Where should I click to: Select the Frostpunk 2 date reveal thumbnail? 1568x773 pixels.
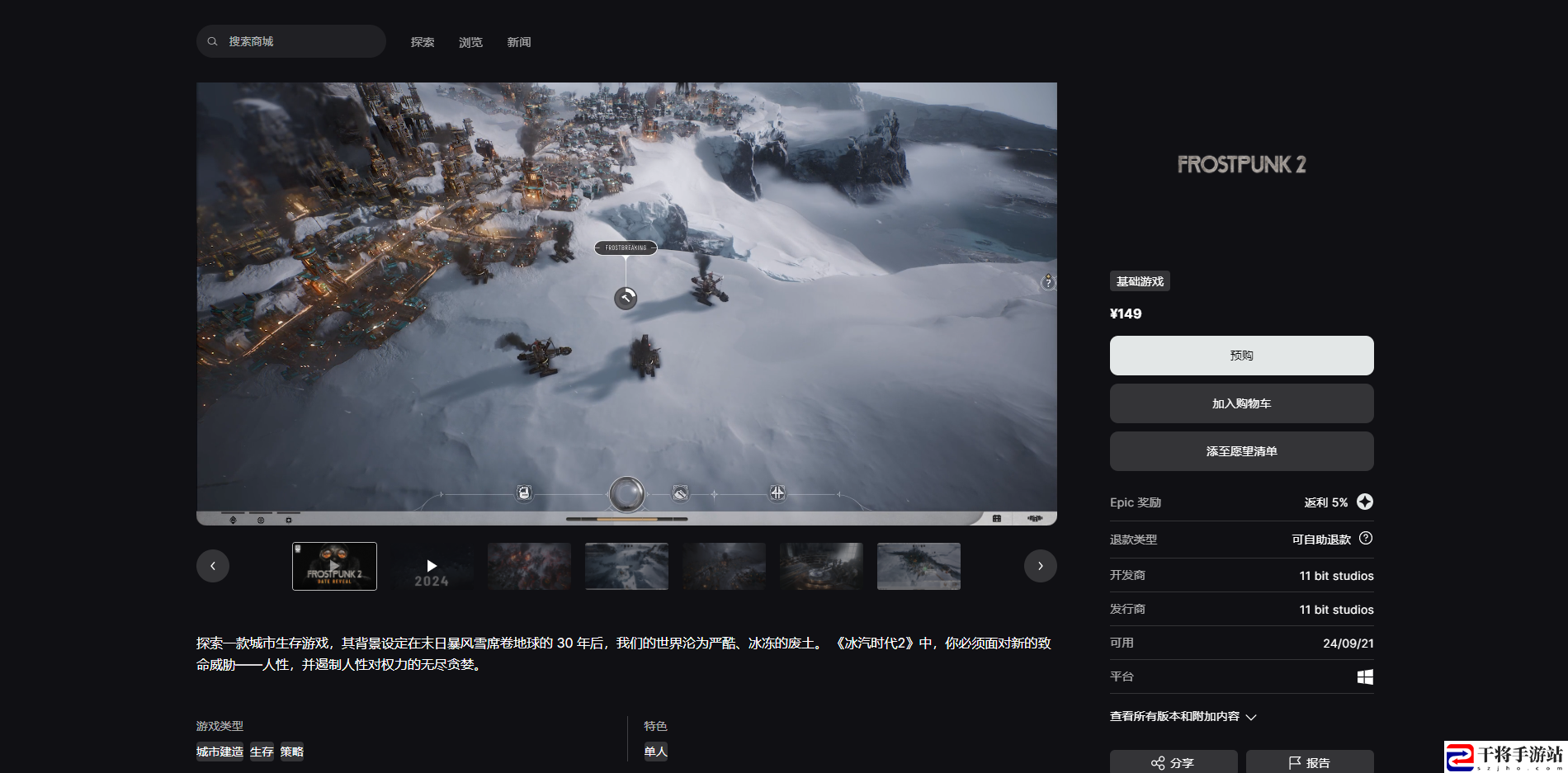point(334,566)
